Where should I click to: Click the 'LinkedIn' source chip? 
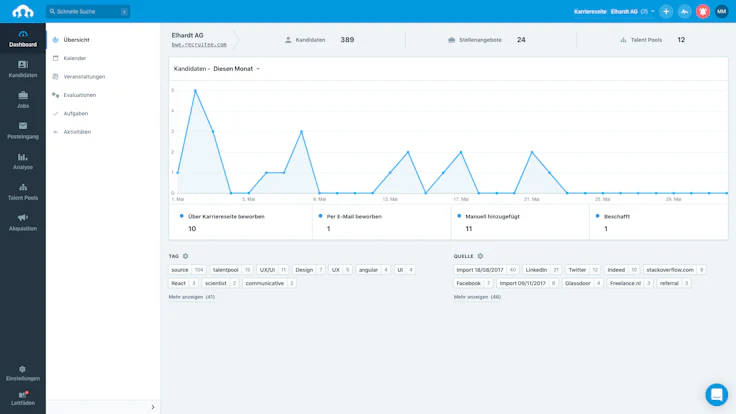pos(542,270)
